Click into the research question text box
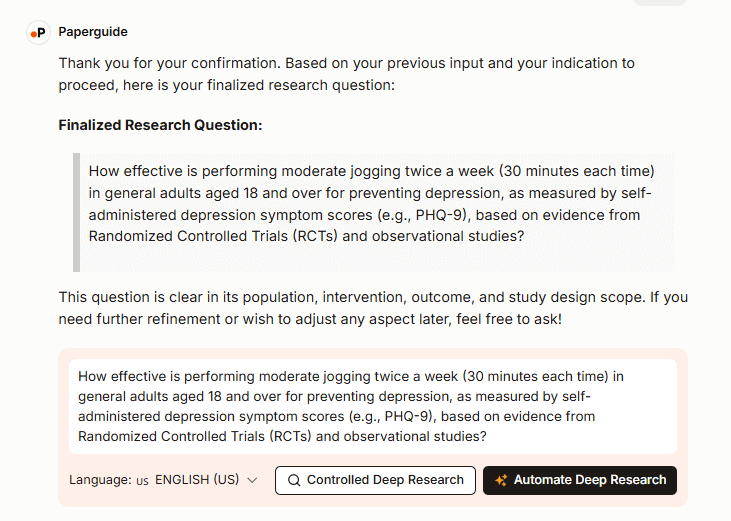The width and height of the screenshot is (731, 521). (x=372, y=406)
